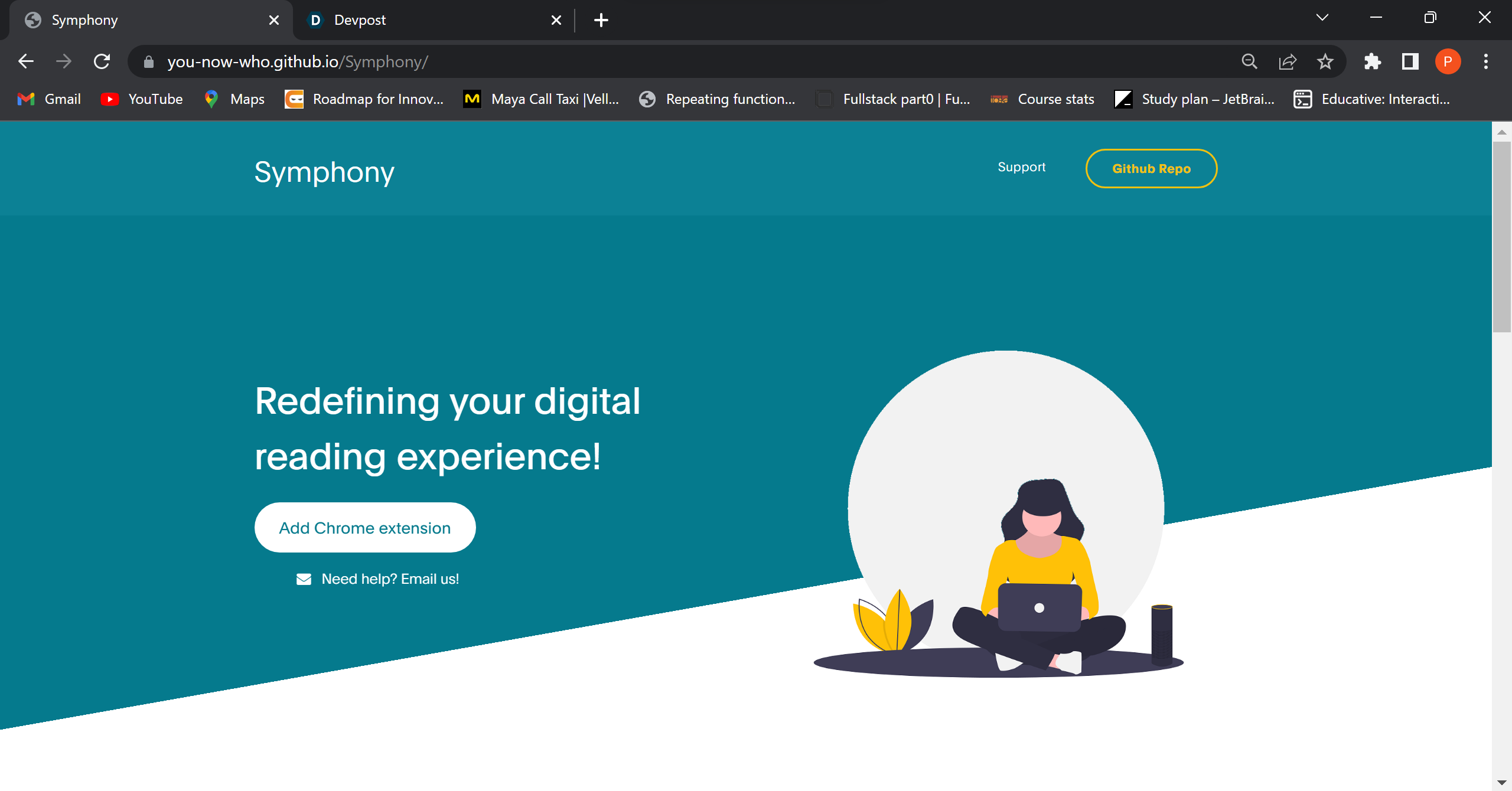Screen dimensions: 1512x791
Task: Reload the page with refresh icon
Action: pyautogui.click(x=102, y=61)
